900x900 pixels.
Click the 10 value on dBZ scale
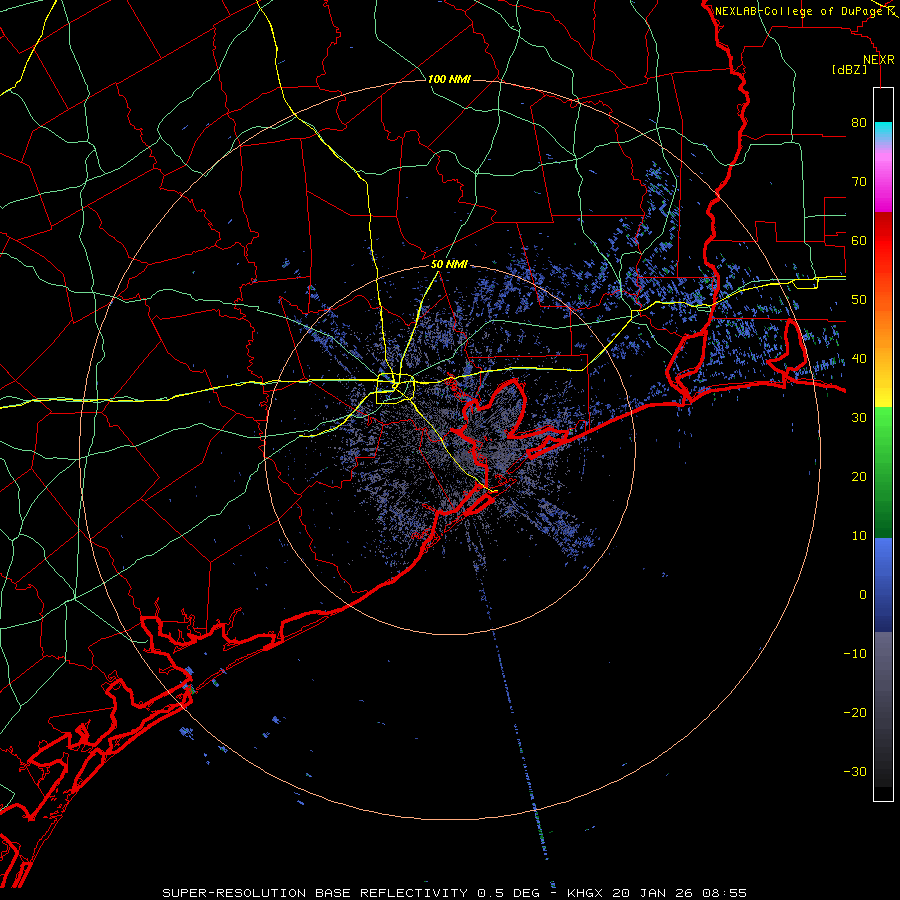(x=859, y=536)
